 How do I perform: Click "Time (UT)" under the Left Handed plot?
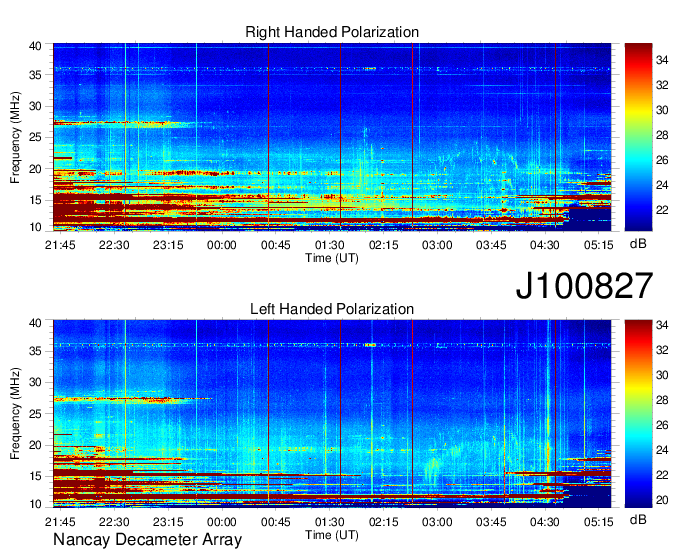(332, 535)
